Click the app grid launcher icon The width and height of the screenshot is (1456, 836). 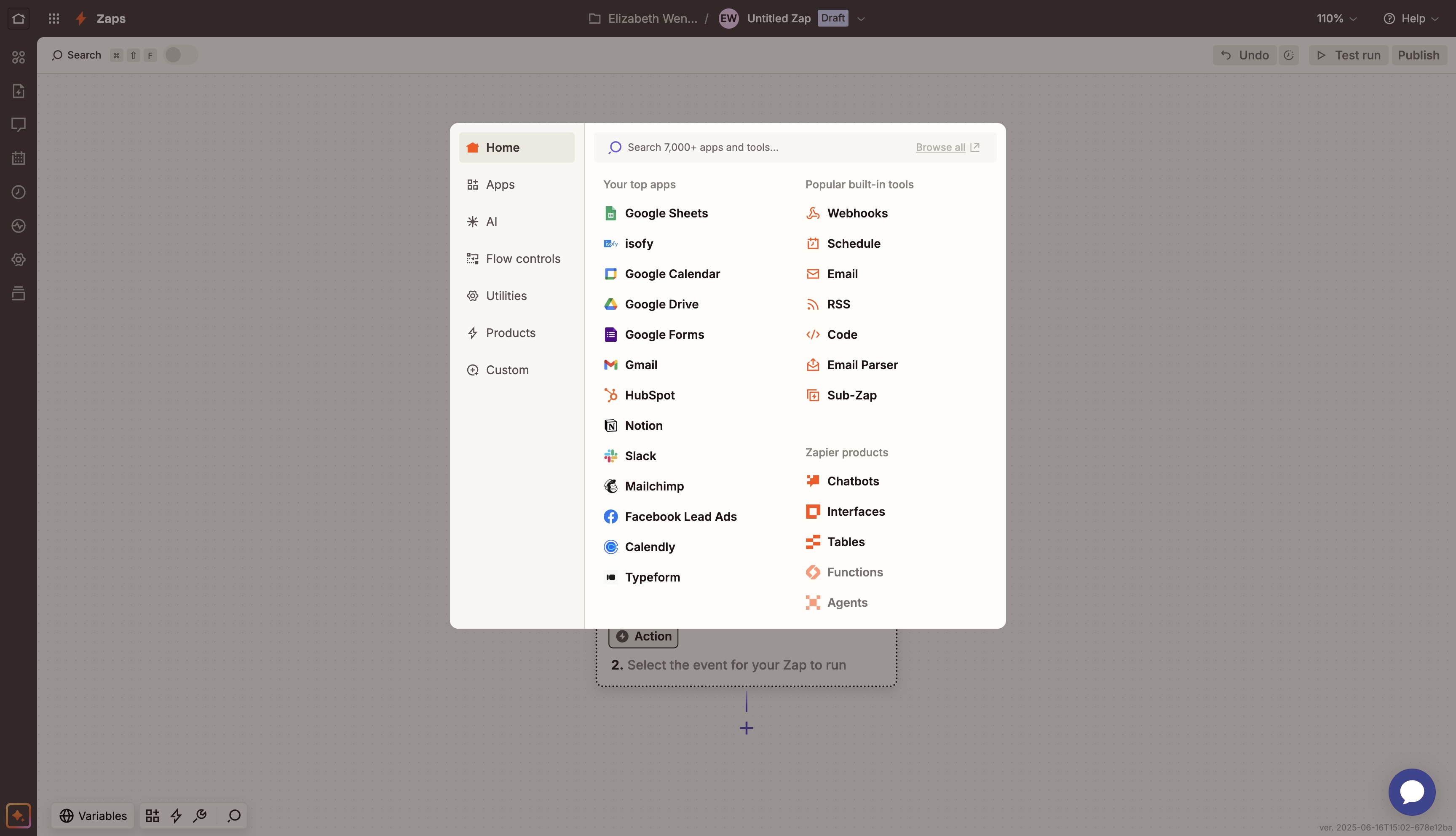pos(54,19)
